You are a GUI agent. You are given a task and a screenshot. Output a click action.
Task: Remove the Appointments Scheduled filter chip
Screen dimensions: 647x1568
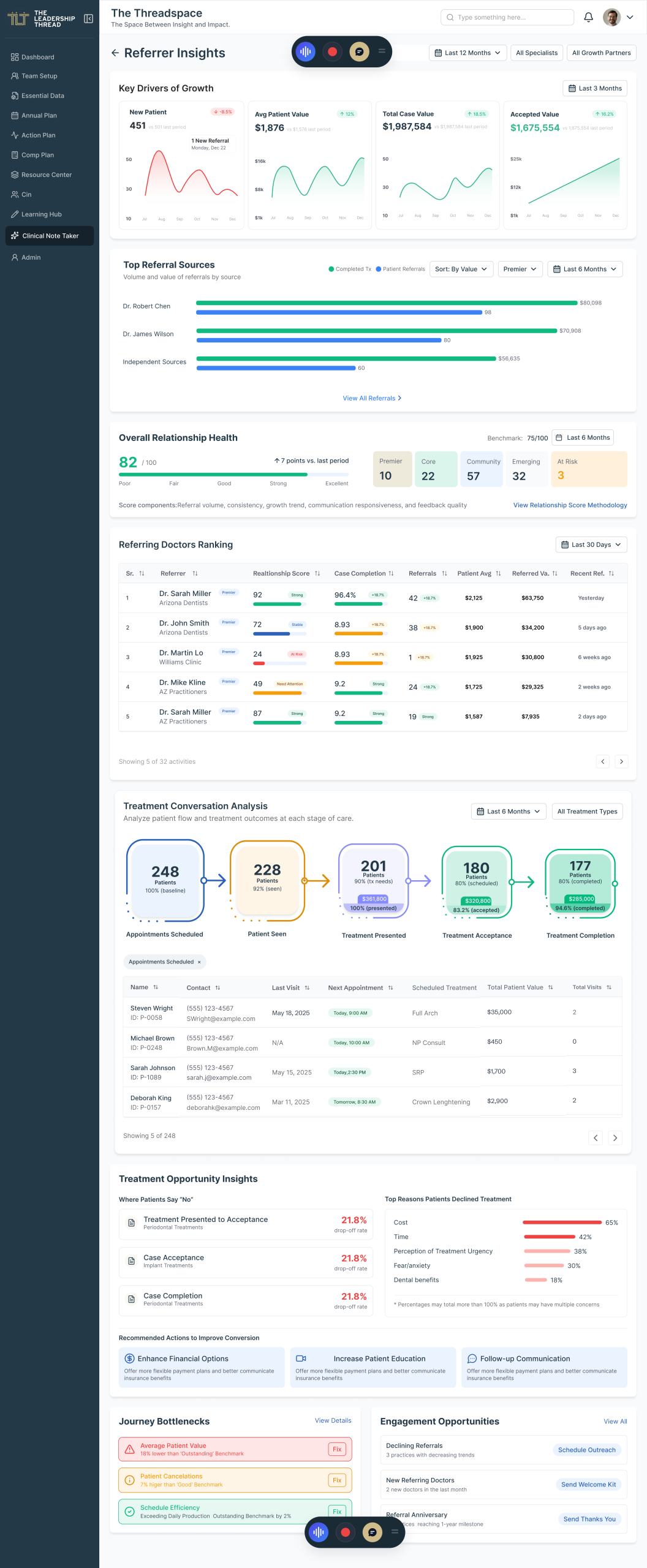point(199,962)
